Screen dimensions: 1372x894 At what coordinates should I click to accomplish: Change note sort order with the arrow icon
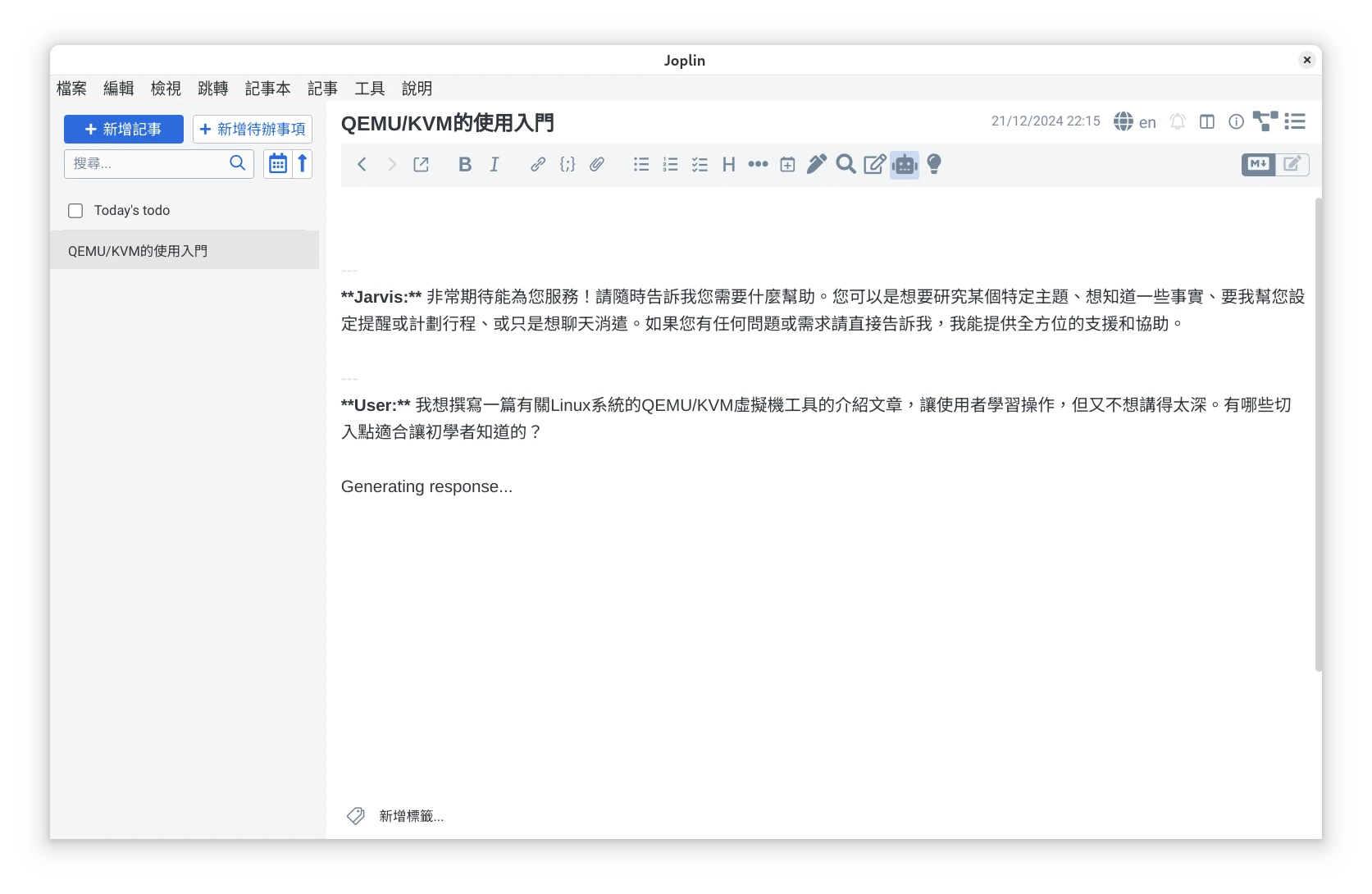pos(301,163)
